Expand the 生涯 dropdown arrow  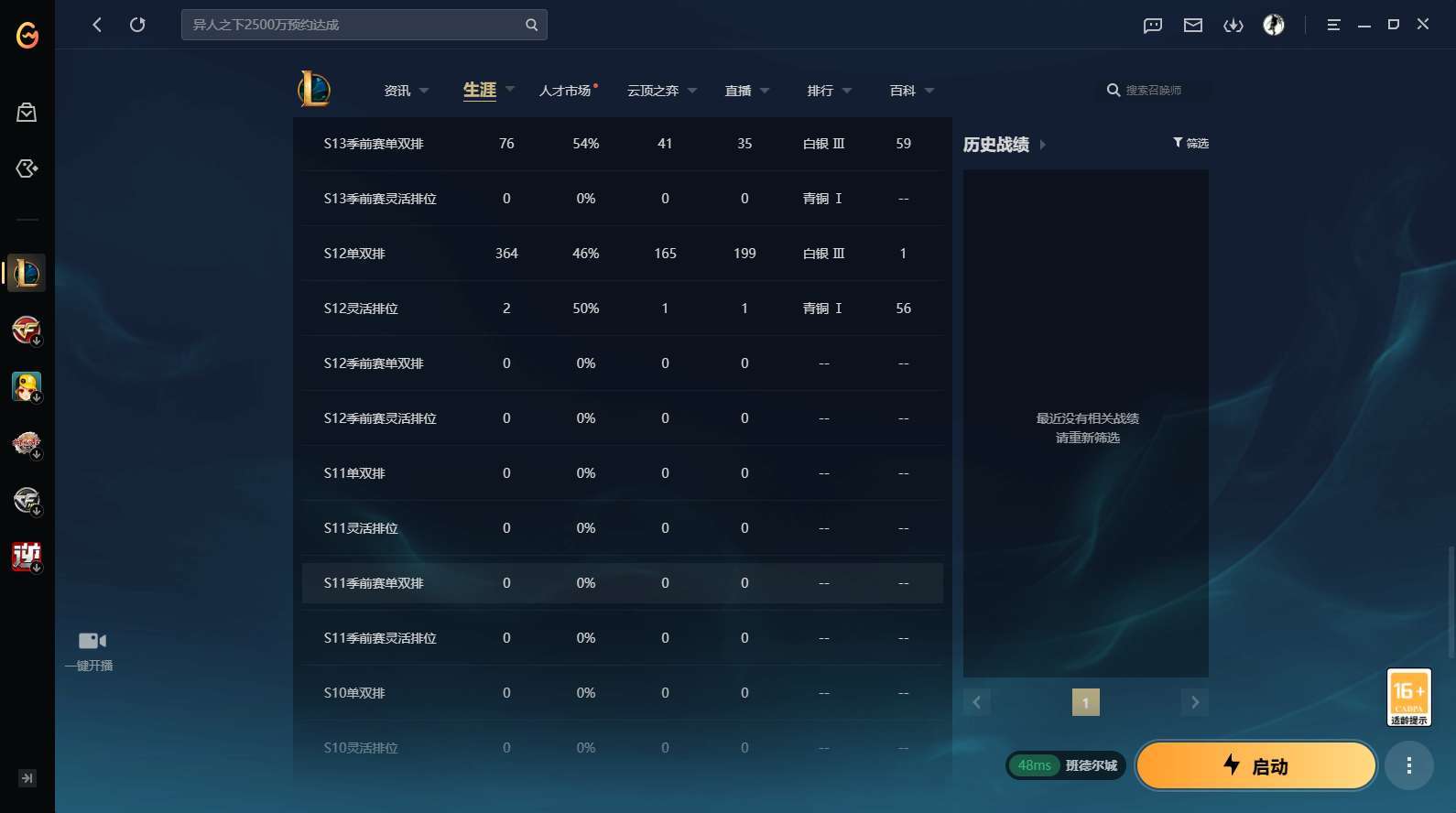click(510, 89)
